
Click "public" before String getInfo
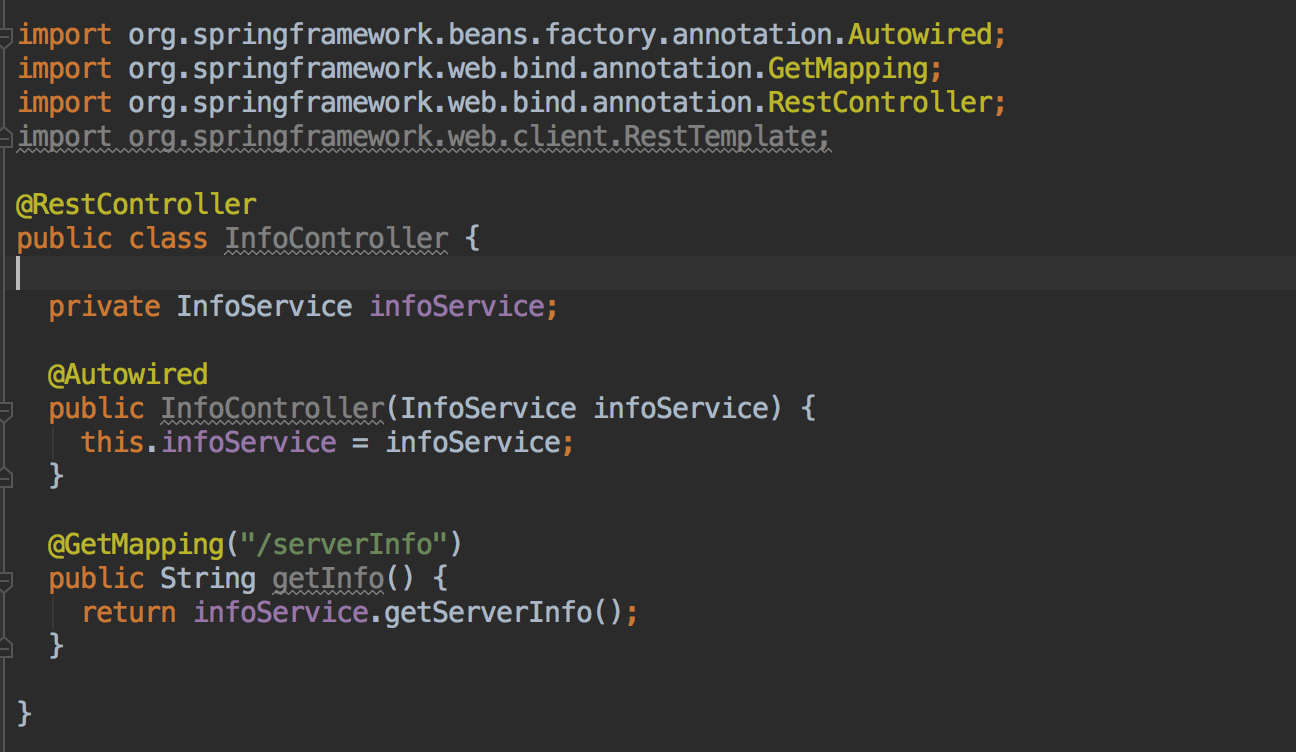[x=96, y=579]
